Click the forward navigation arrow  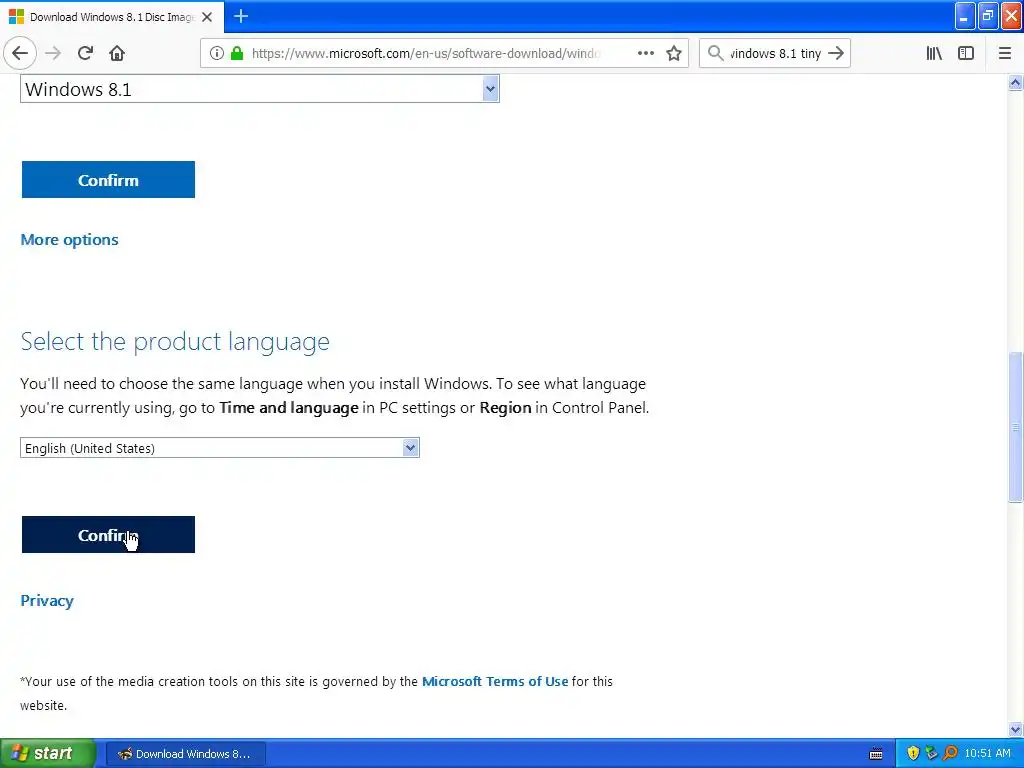(53, 53)
